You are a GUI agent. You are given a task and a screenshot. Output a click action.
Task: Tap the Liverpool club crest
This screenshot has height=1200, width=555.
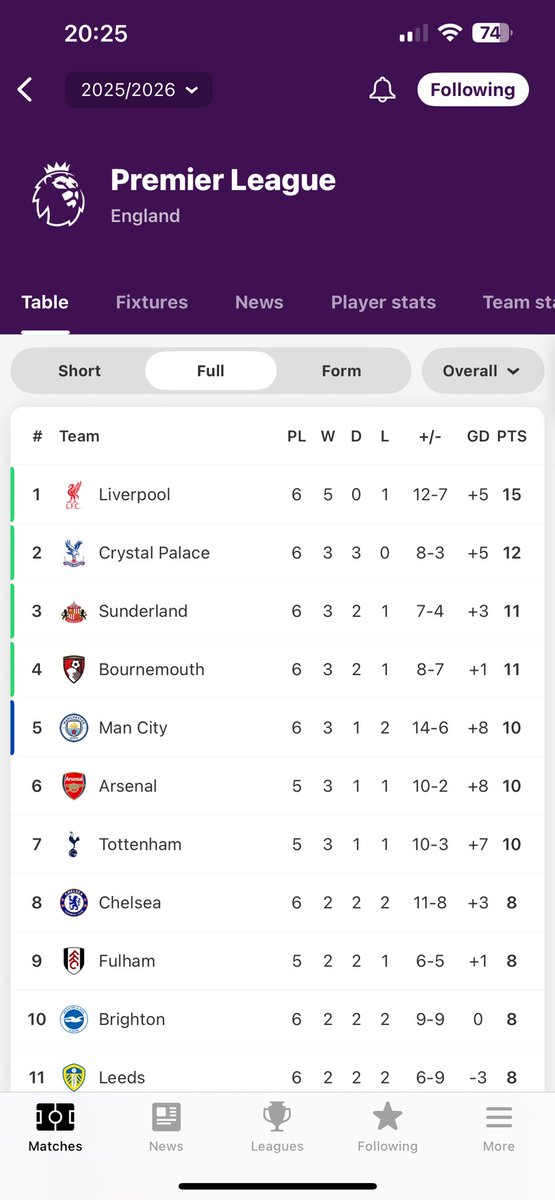click(x=73, y=495)
